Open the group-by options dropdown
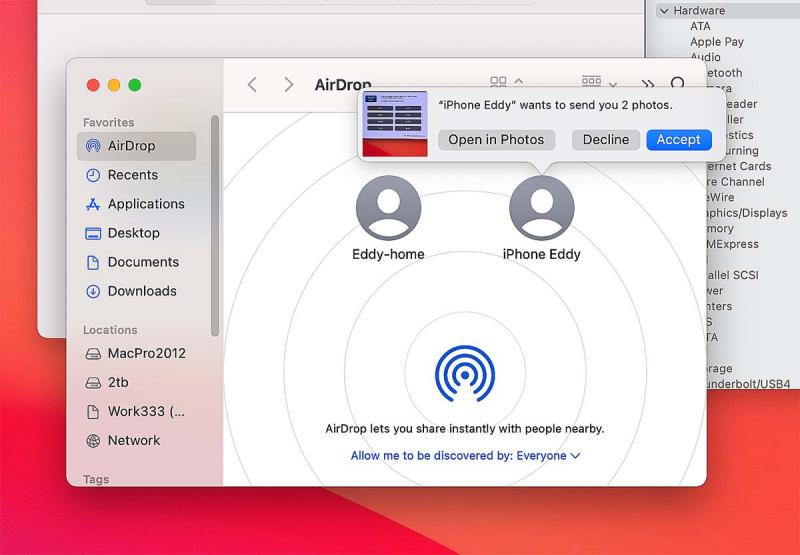The height and width of the screenshot is (555, 800). (x=599, y=82)
